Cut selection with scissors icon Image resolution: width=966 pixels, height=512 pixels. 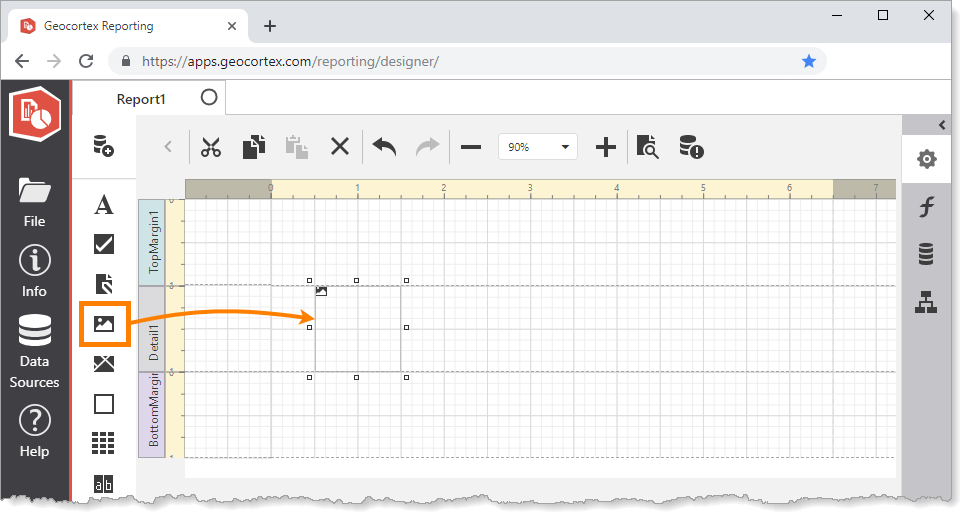[x=211, y=147]
